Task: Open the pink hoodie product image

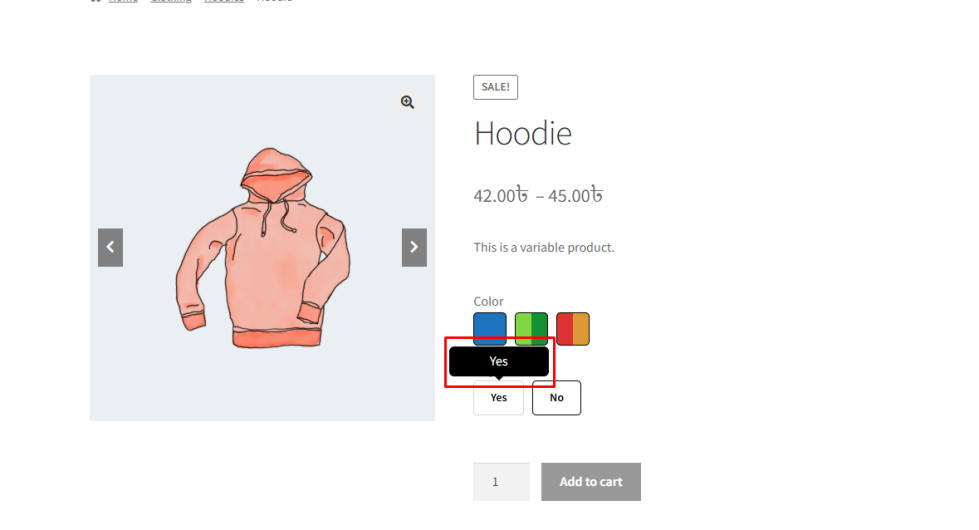Action: (262, 247)
